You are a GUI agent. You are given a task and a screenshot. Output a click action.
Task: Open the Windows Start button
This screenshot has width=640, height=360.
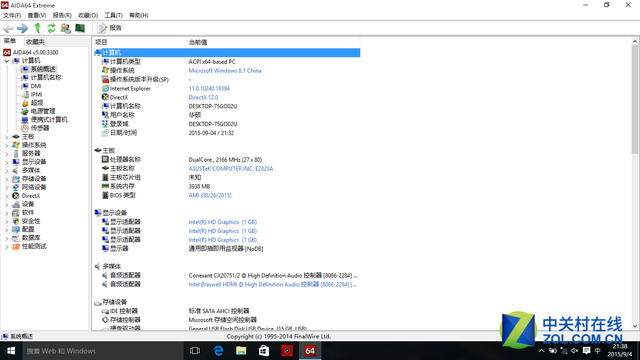point(11,351)
